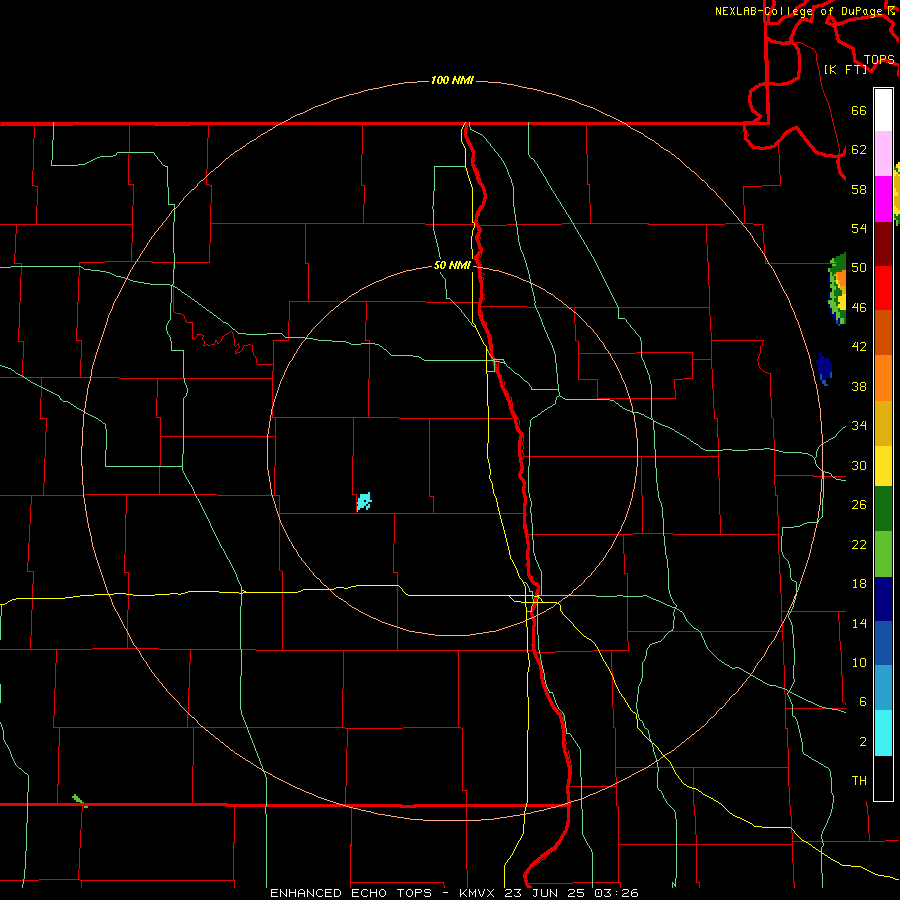The height and width of the screenshot is (900, 900).
Task: Click the '42' legend value
Action: tap(859, 347)
